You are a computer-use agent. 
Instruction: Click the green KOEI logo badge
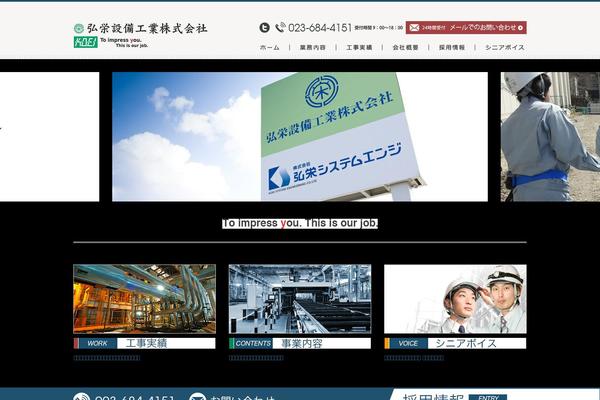tap(85, 42)
